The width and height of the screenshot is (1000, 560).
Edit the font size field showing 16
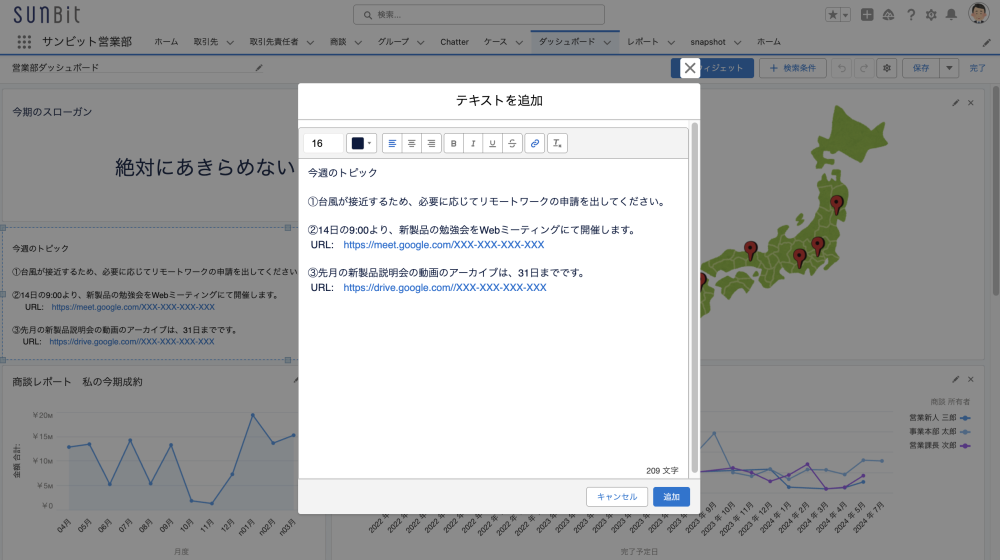pos(323,144)
